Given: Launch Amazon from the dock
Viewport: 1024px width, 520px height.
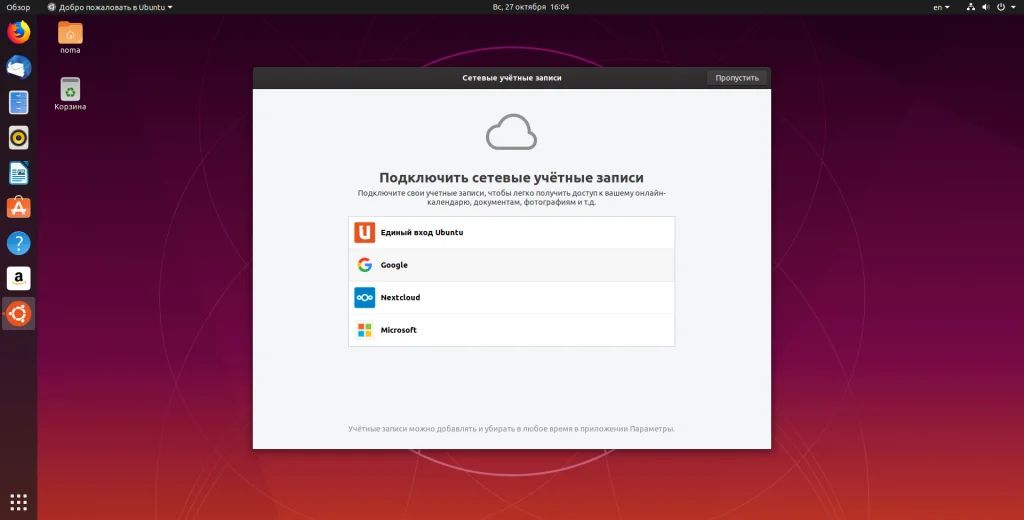Looking at the screenshot, I should point(18,278).
